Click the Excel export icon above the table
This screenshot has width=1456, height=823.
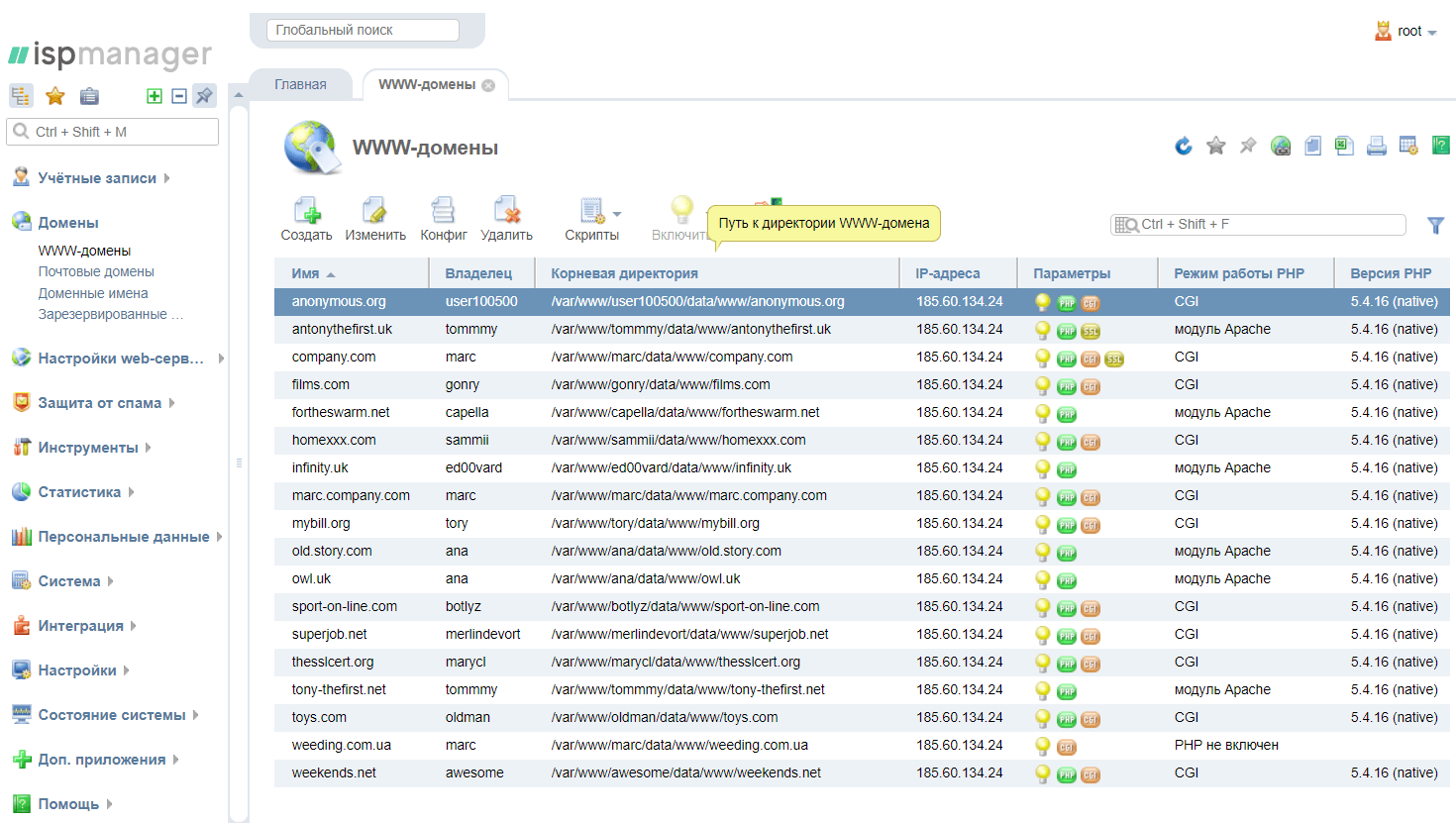pyautogui.click(x=1343, y=146)
